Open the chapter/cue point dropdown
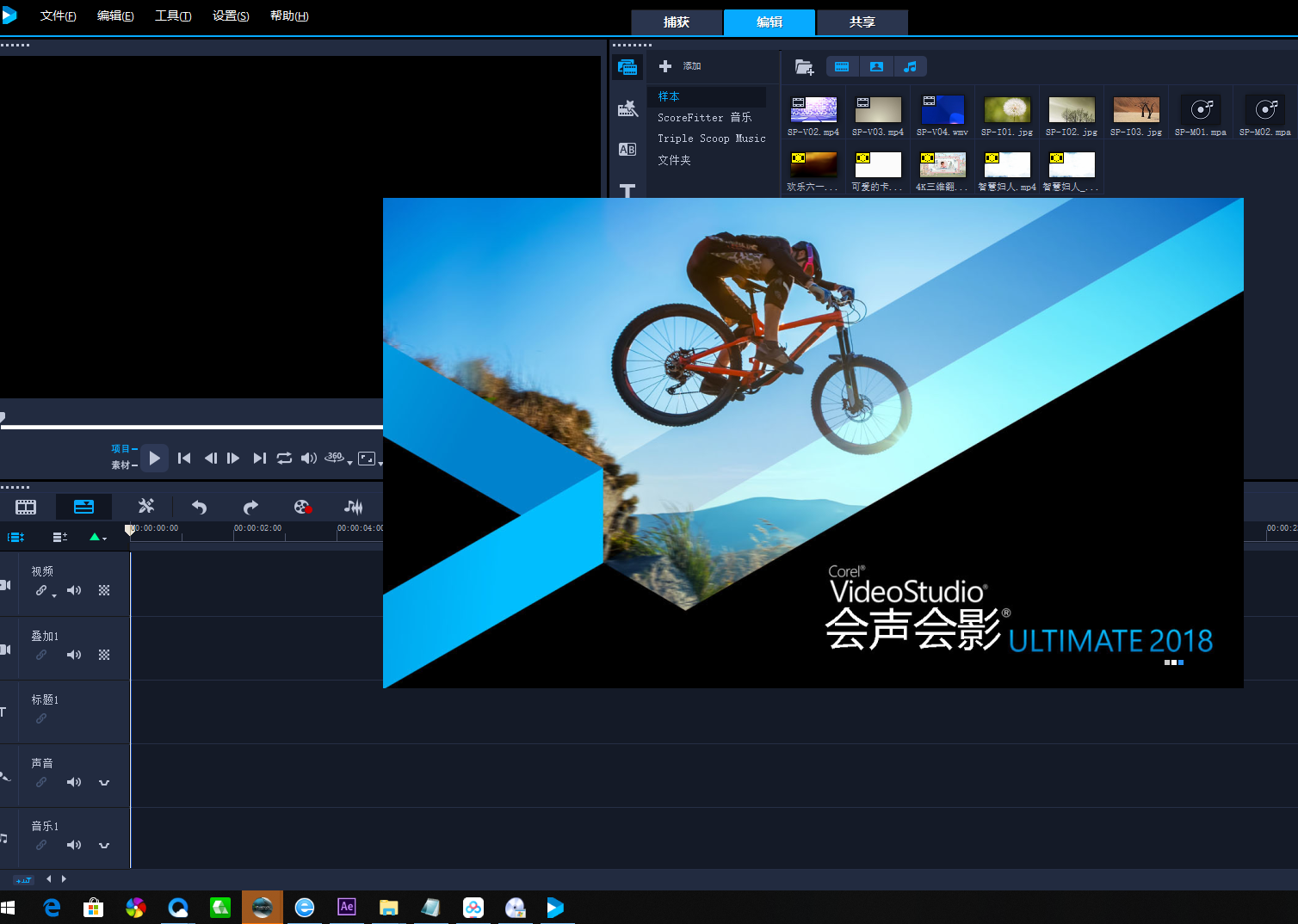The image size is (1298, 924). tap(98, 537)
